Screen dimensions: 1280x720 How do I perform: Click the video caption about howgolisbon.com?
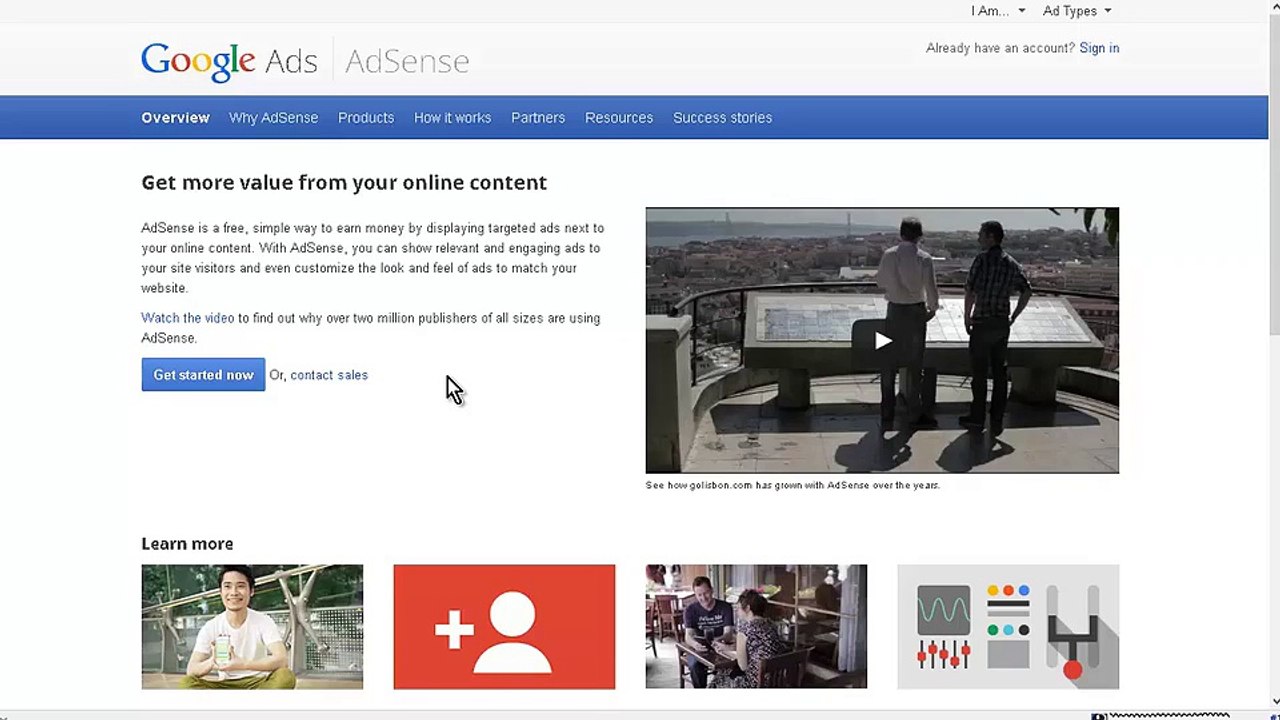pos(793,485)
